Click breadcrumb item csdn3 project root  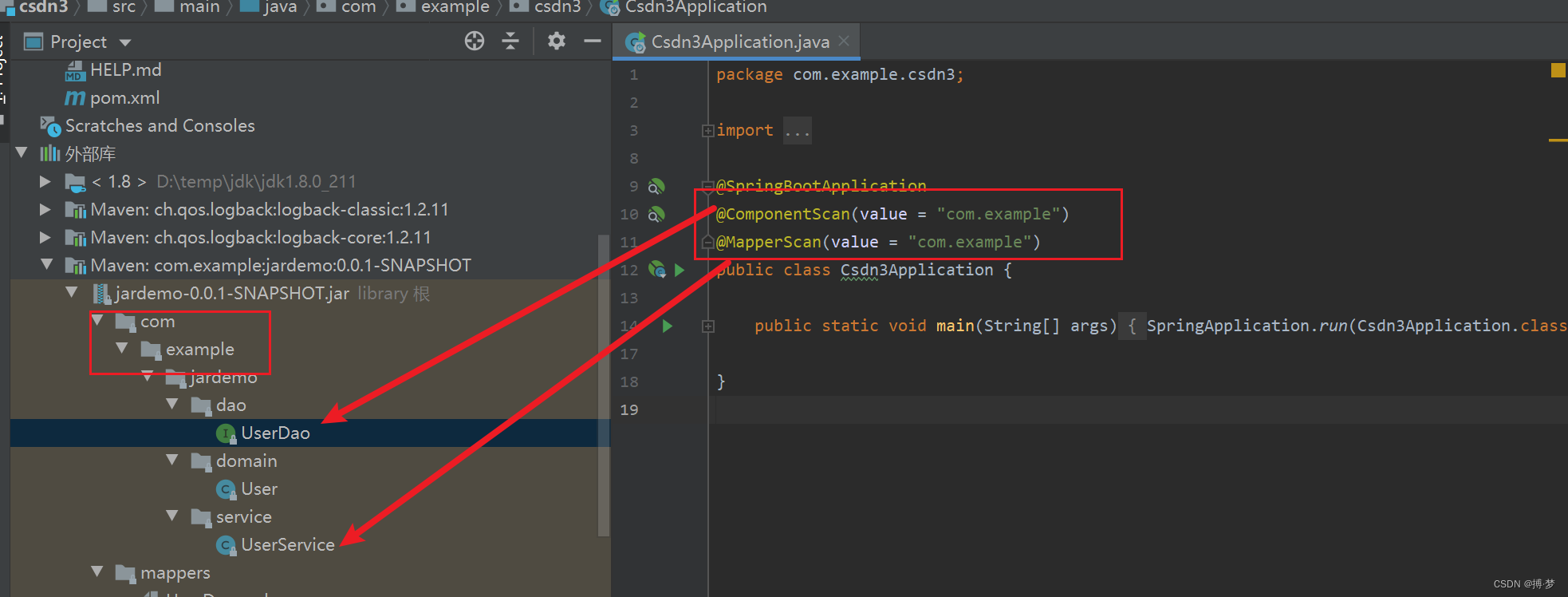point(43,7)
